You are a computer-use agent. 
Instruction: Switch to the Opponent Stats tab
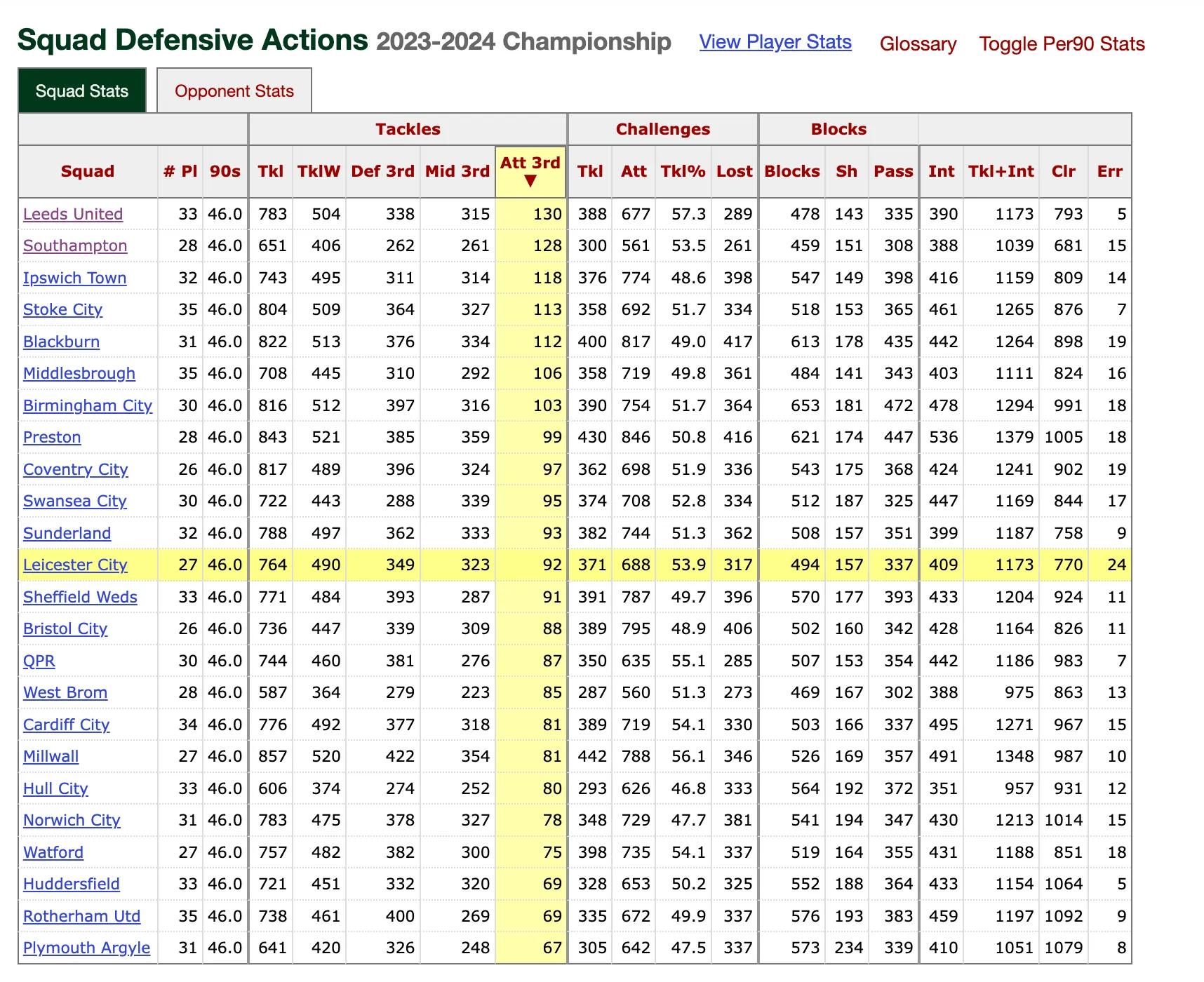pyautogui.click(x=234, y=90)
